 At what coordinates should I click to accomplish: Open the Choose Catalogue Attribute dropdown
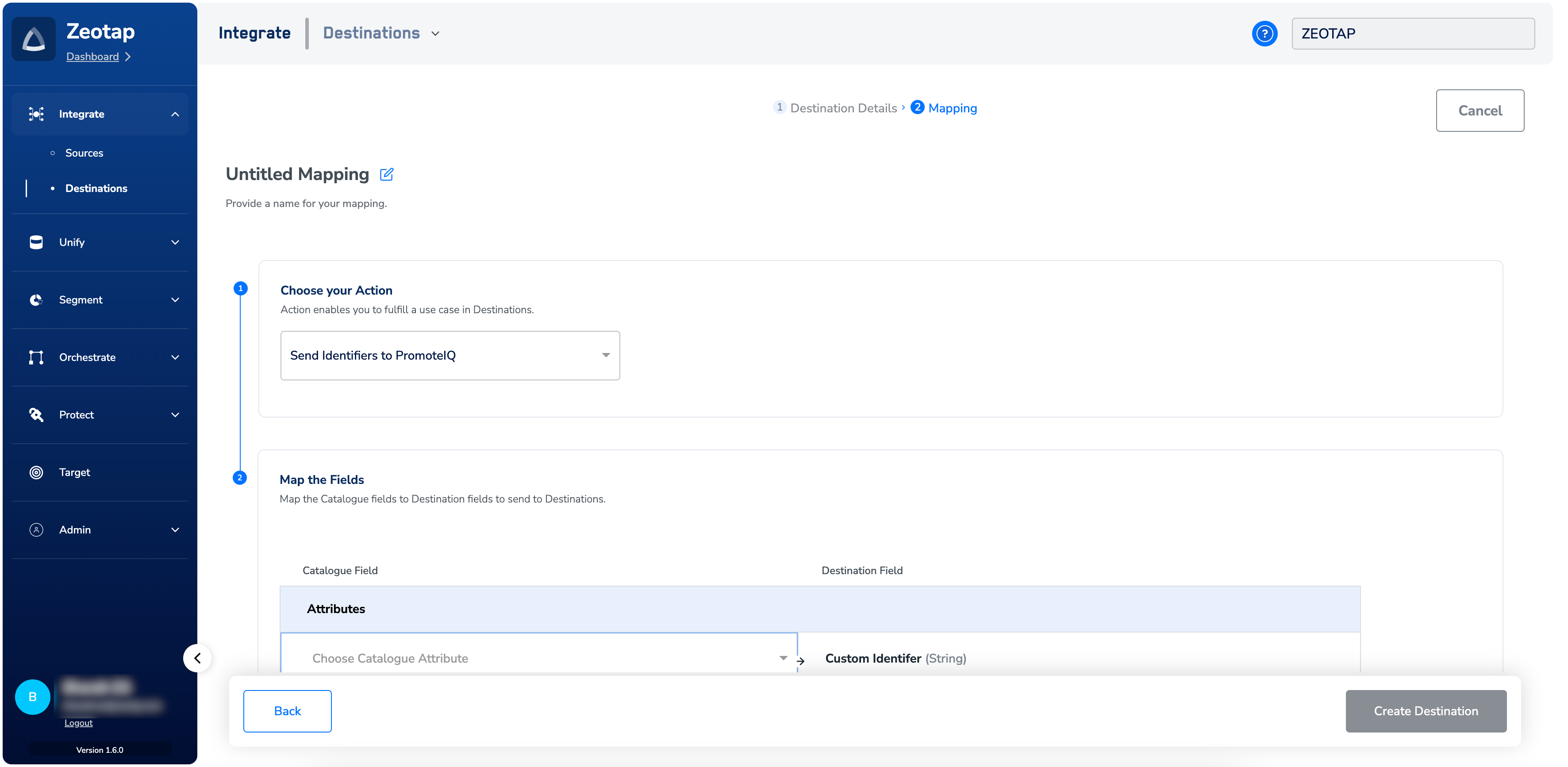click(539, 658)
